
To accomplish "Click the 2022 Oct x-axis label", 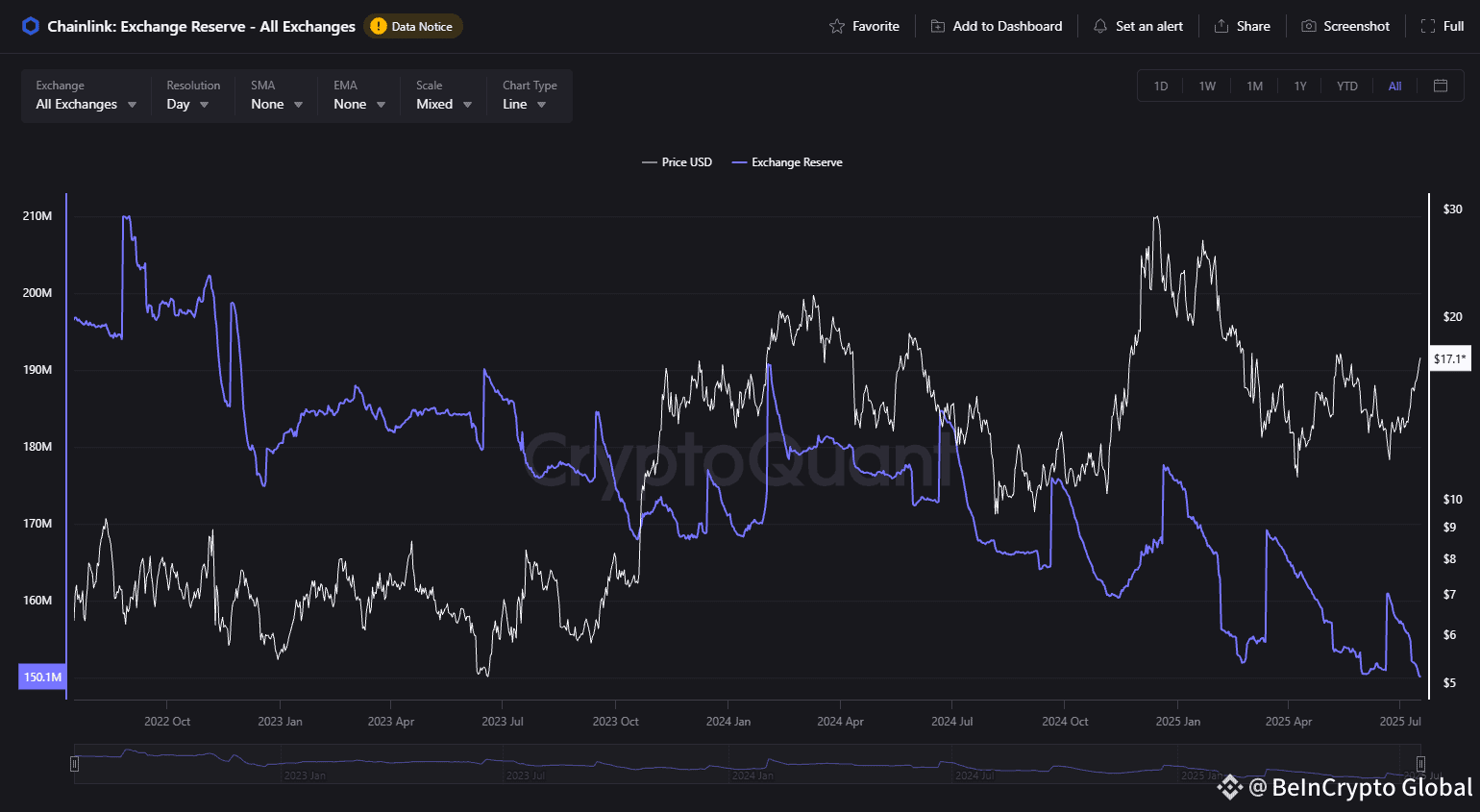I will [167, 721].
